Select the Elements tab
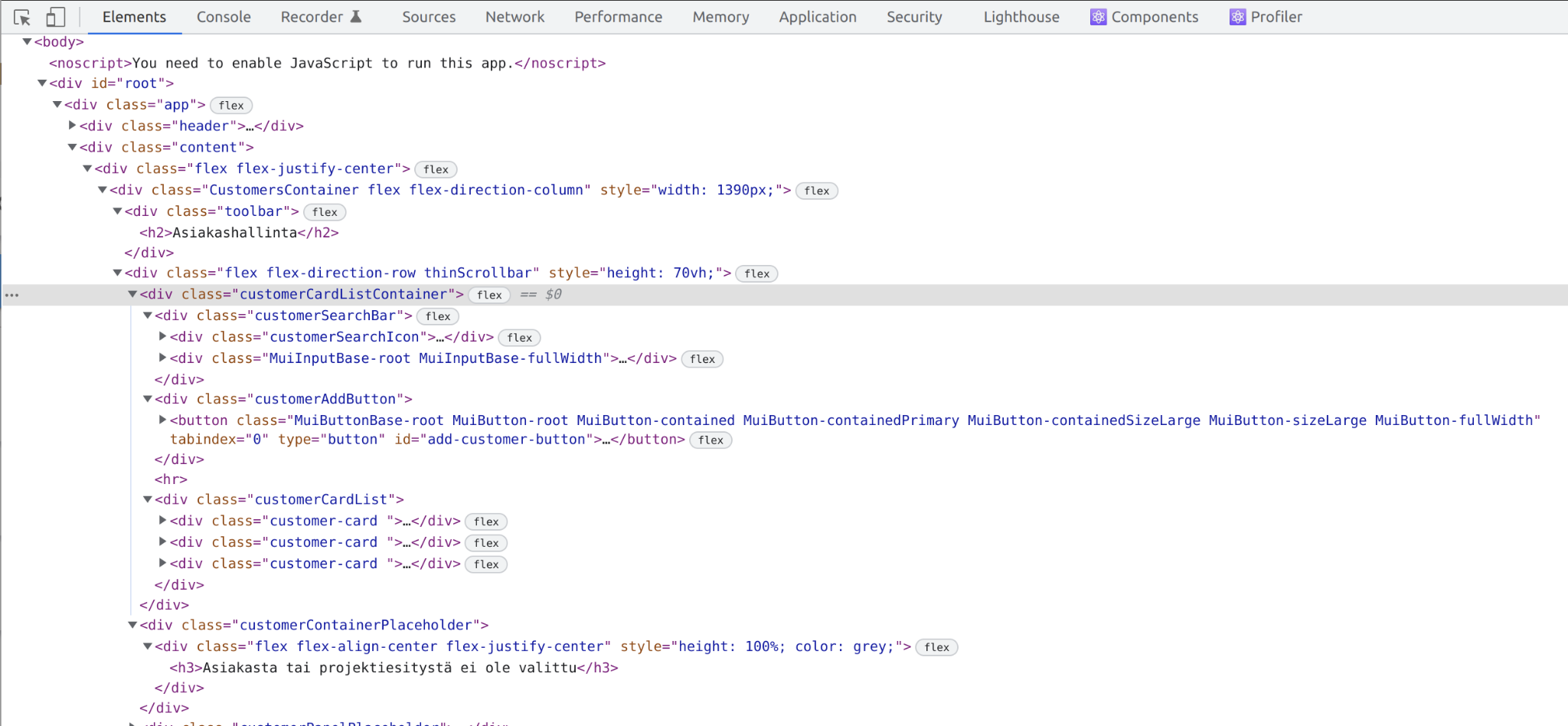 click(x=134, y=17)
